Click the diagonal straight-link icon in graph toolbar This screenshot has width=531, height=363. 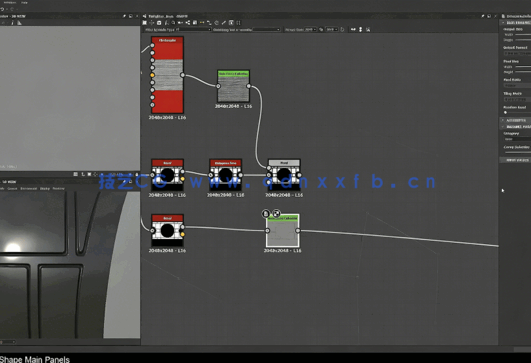click(224, 23)
